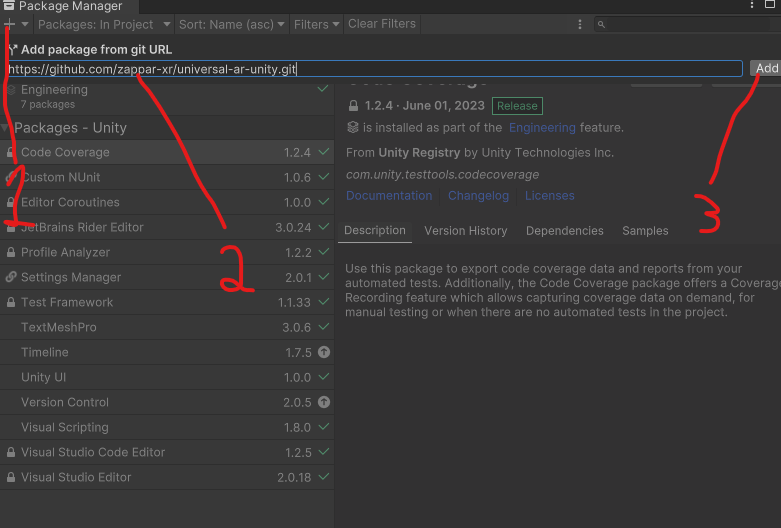Screen dimensions: 781x528
Task: Switch to the Samples tab
Action: tap(645, 231)
